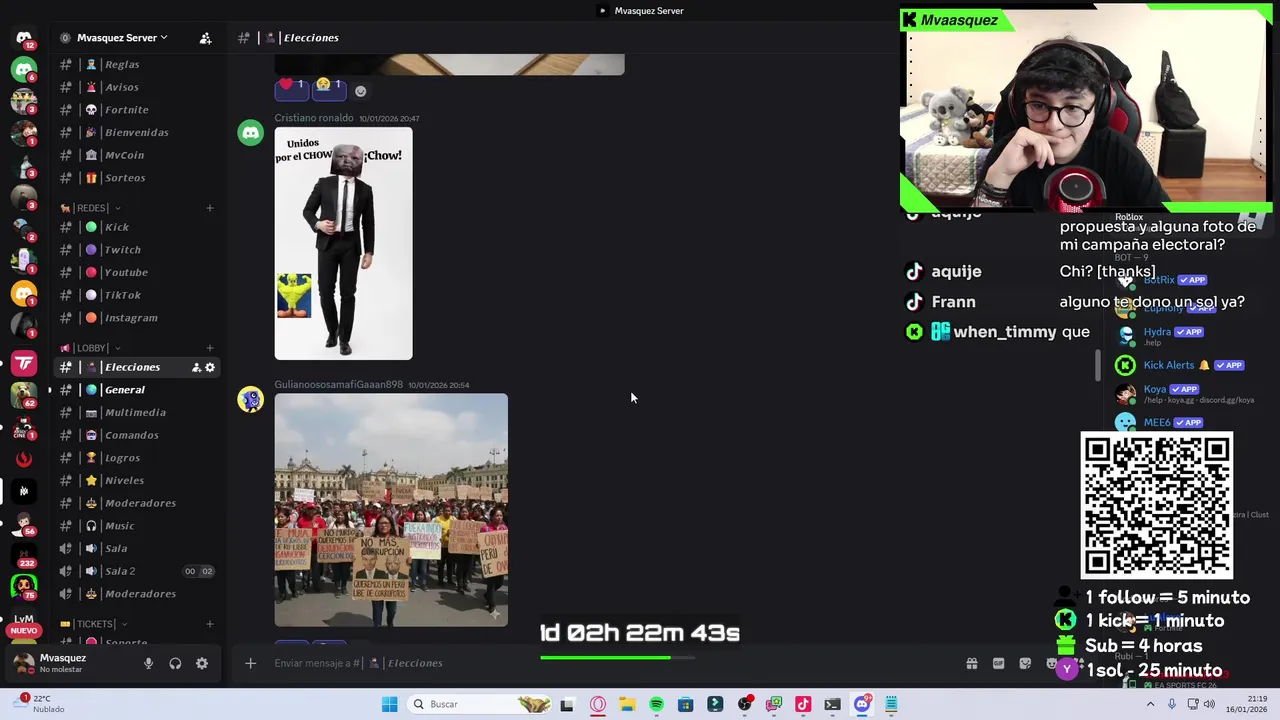Open the weather widget on taskbar
The height and width of the screenshot is (720, 1280).
coord(40,704)
